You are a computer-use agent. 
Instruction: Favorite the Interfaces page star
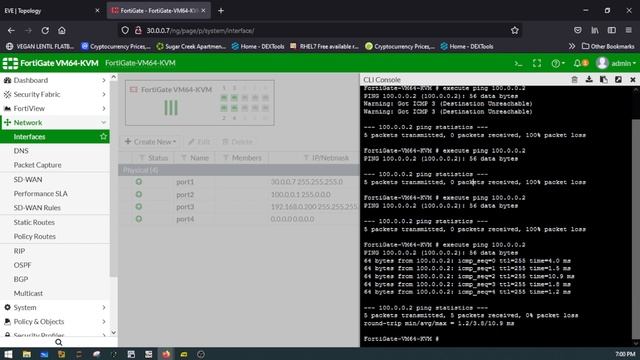(x=103, y=137)
